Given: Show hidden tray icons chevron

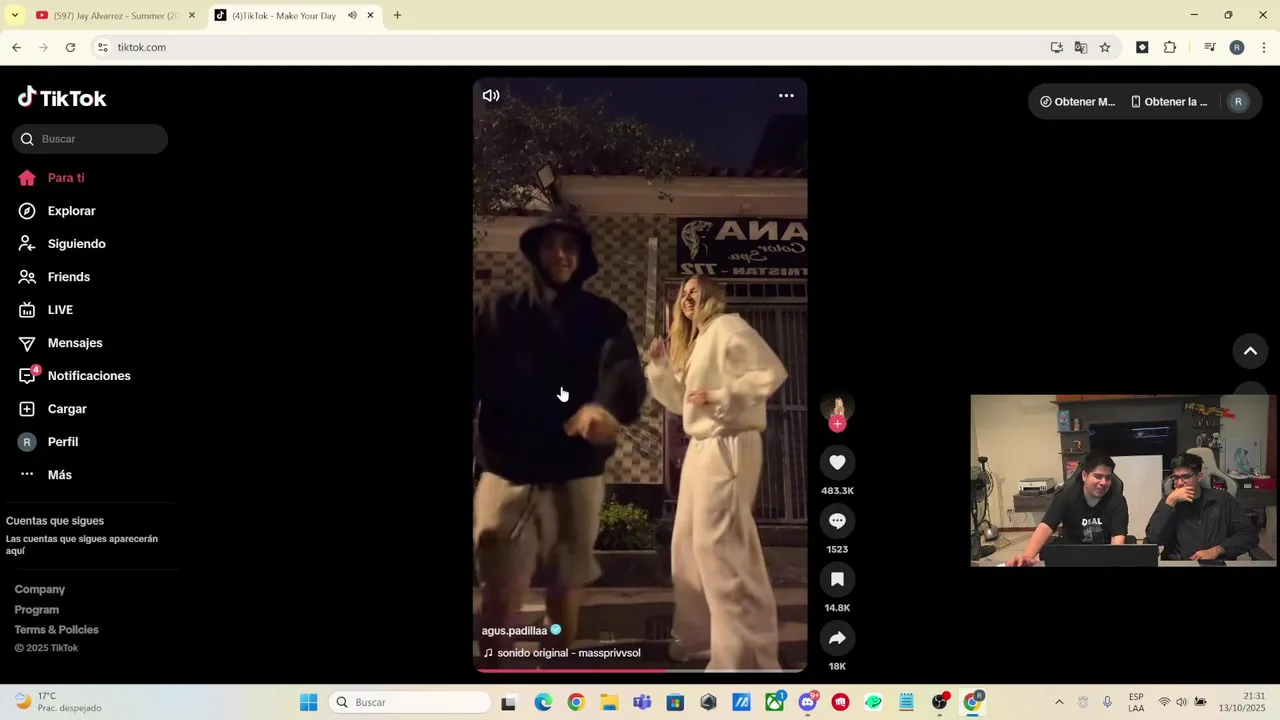Looking at the screenshot, I should click(x=1059, y=702).
